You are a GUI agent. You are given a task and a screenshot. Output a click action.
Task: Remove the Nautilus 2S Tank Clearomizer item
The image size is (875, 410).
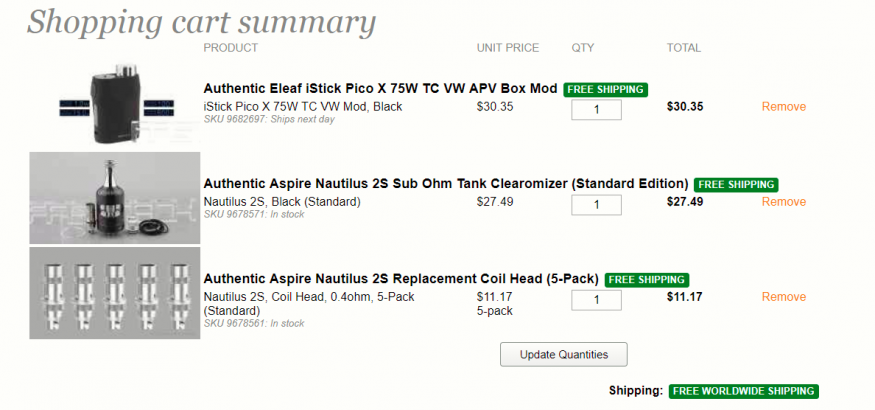pos(783,201)
